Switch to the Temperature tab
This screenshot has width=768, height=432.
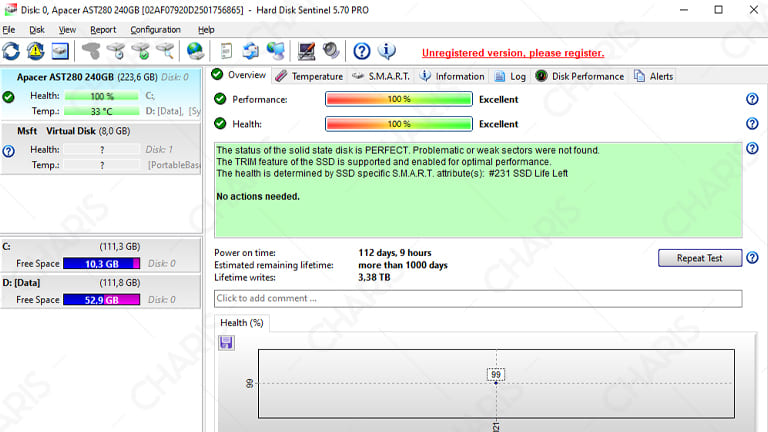(309, 76)
